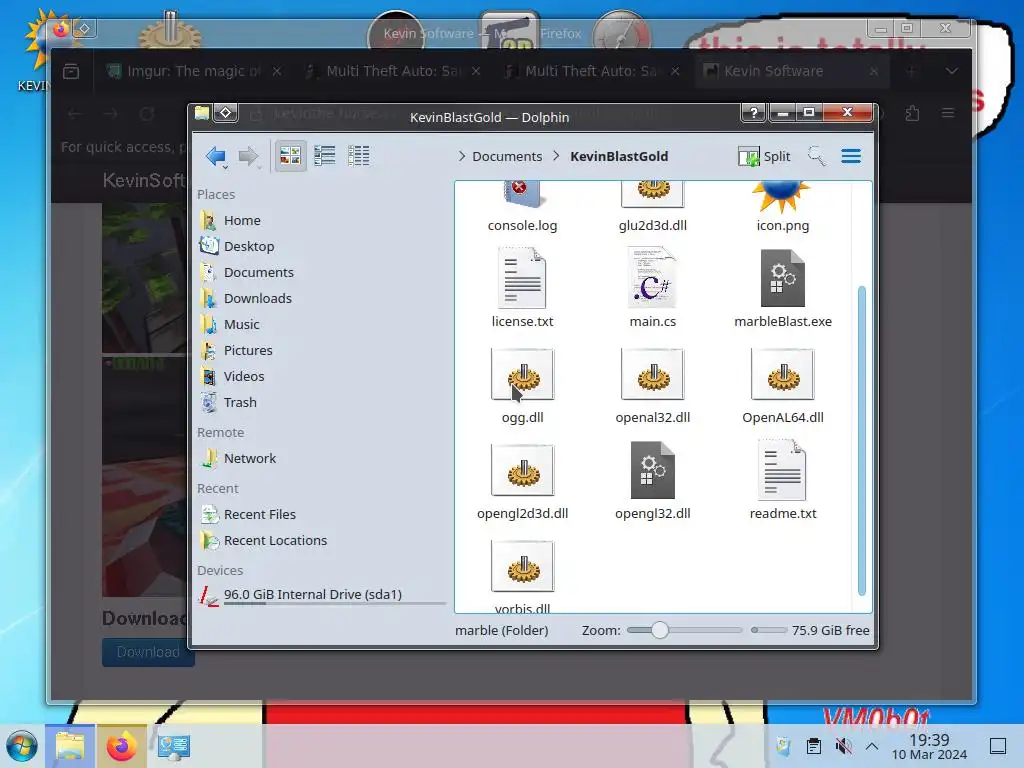The height and width of the screenshot is (768, 1024).
Task: Select the ogg.dll file icon
Action: tap(522, 374)
